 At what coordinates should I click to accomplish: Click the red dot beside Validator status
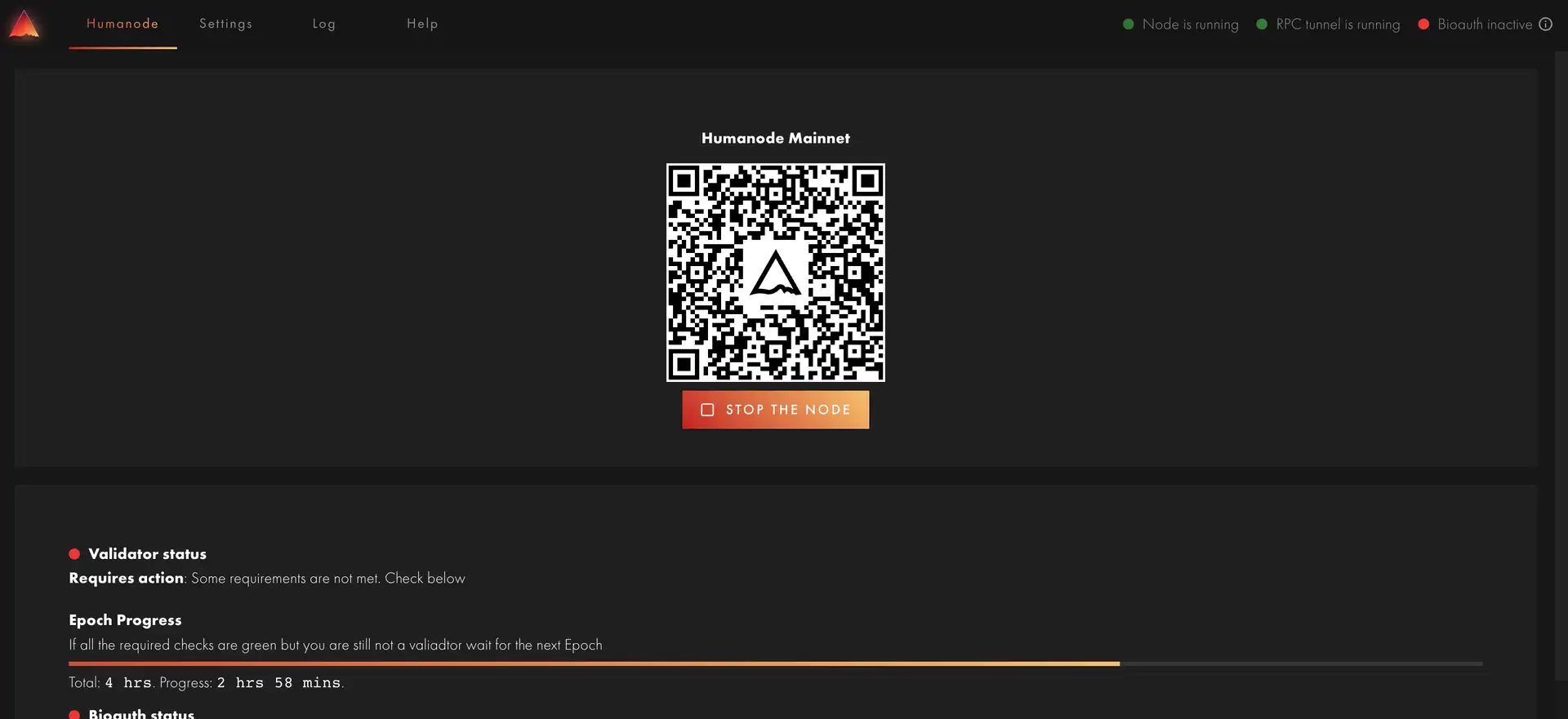74,554
